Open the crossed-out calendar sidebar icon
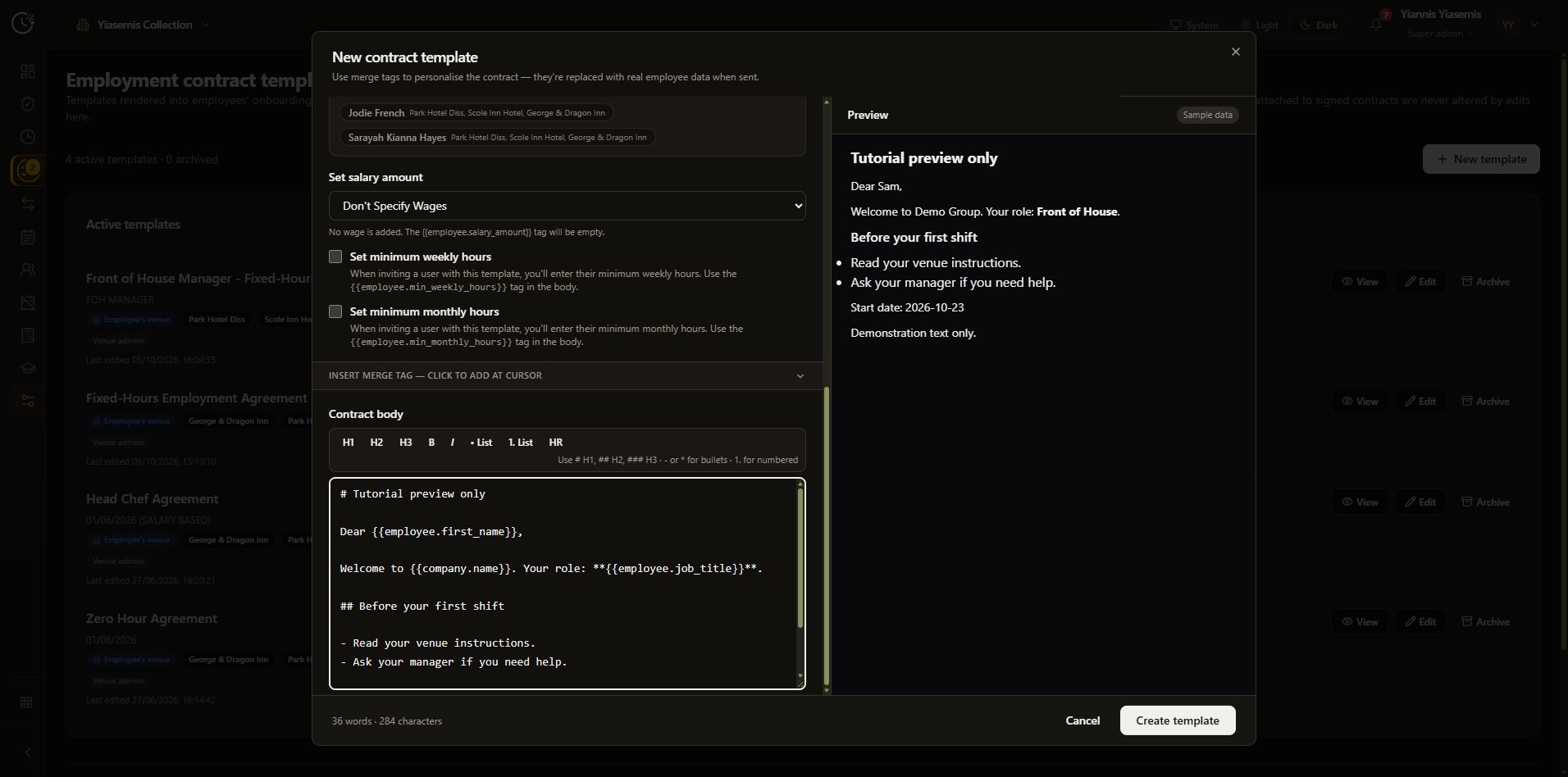The image size is (1568, 777). 28,302
